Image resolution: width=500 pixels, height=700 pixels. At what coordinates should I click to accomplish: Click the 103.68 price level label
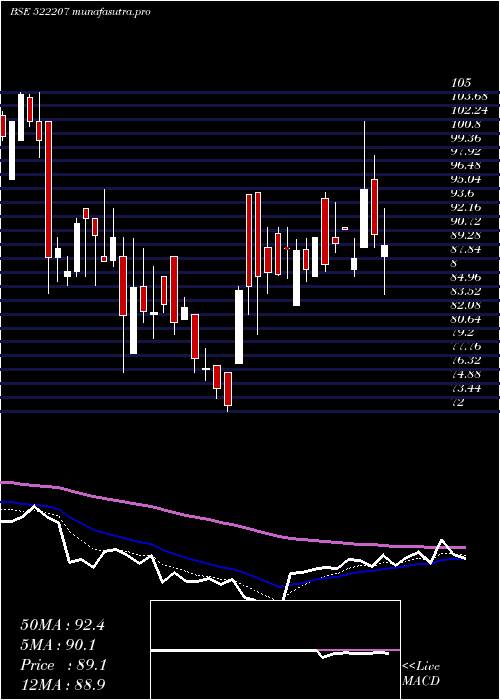coord(469,96)
